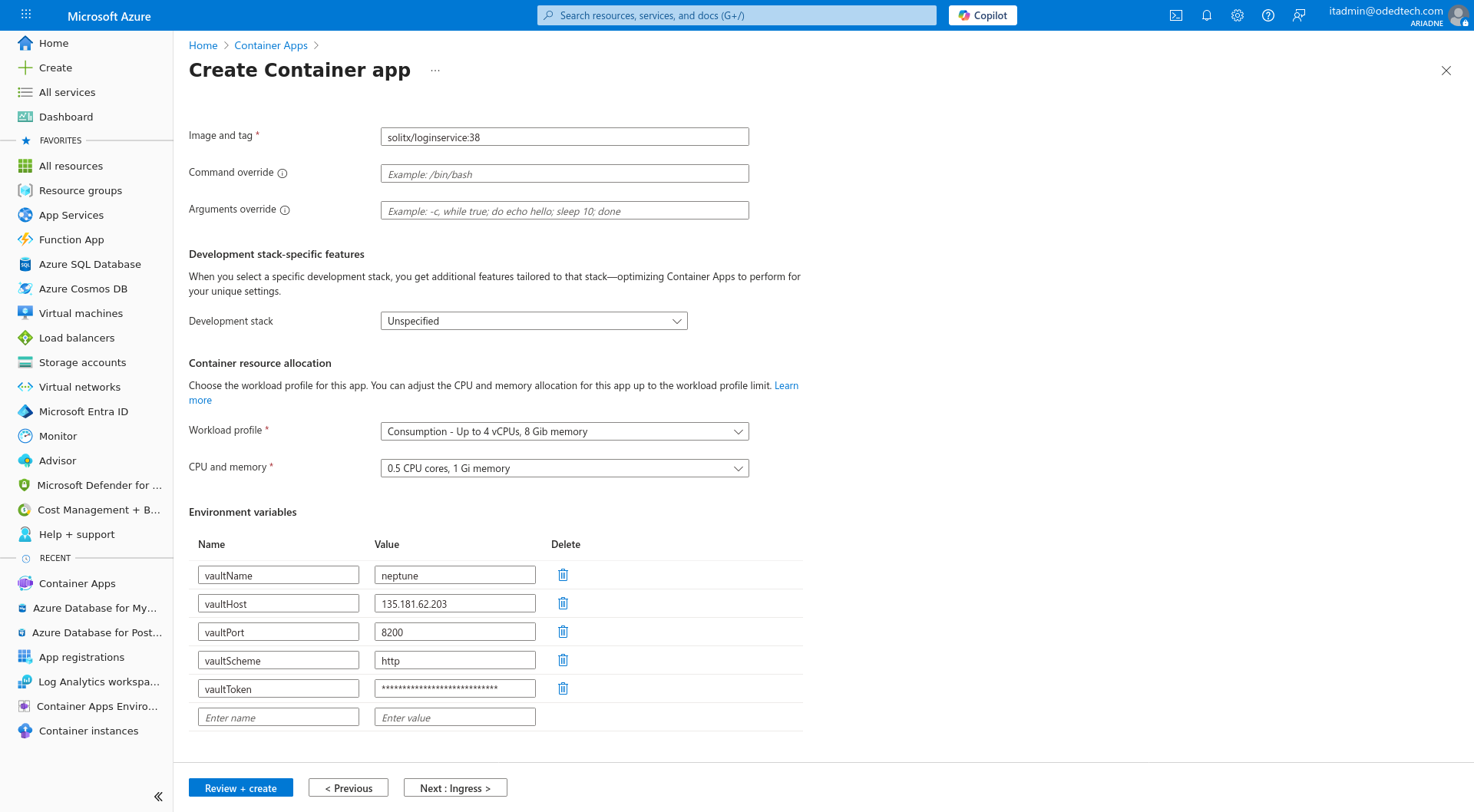Expand the Workload profile dropdown
The height and width of the screenshot is (812, 1474).
[x=564, y=431]
